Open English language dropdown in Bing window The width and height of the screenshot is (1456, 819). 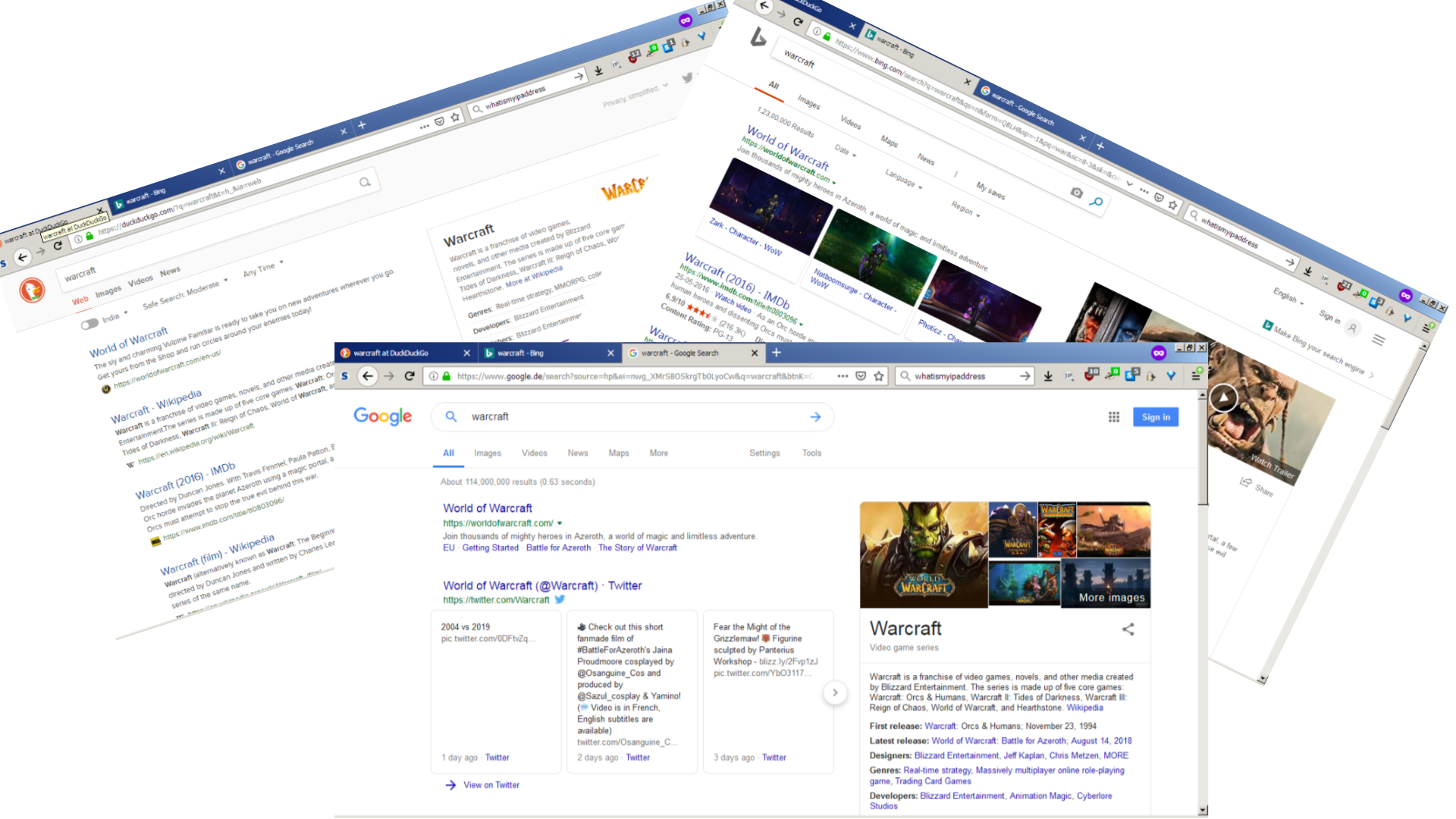point(1288,297)
